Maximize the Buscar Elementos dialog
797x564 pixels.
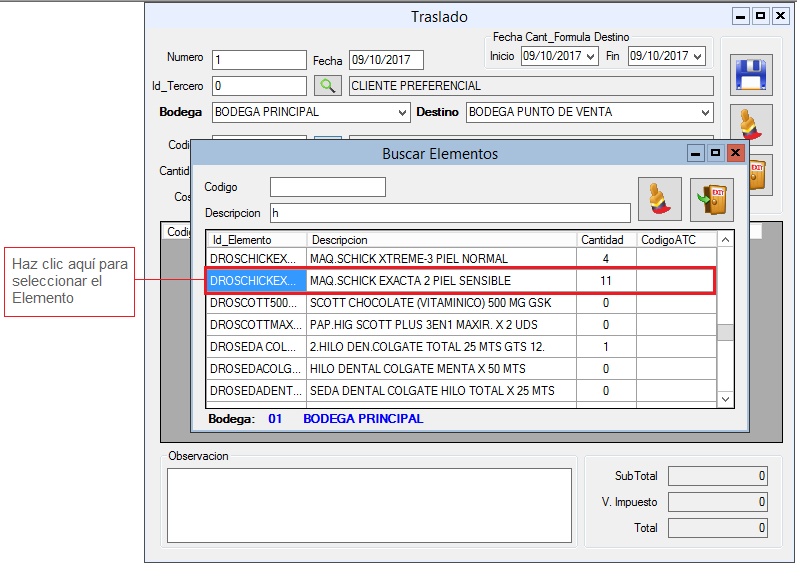(716, 153)
